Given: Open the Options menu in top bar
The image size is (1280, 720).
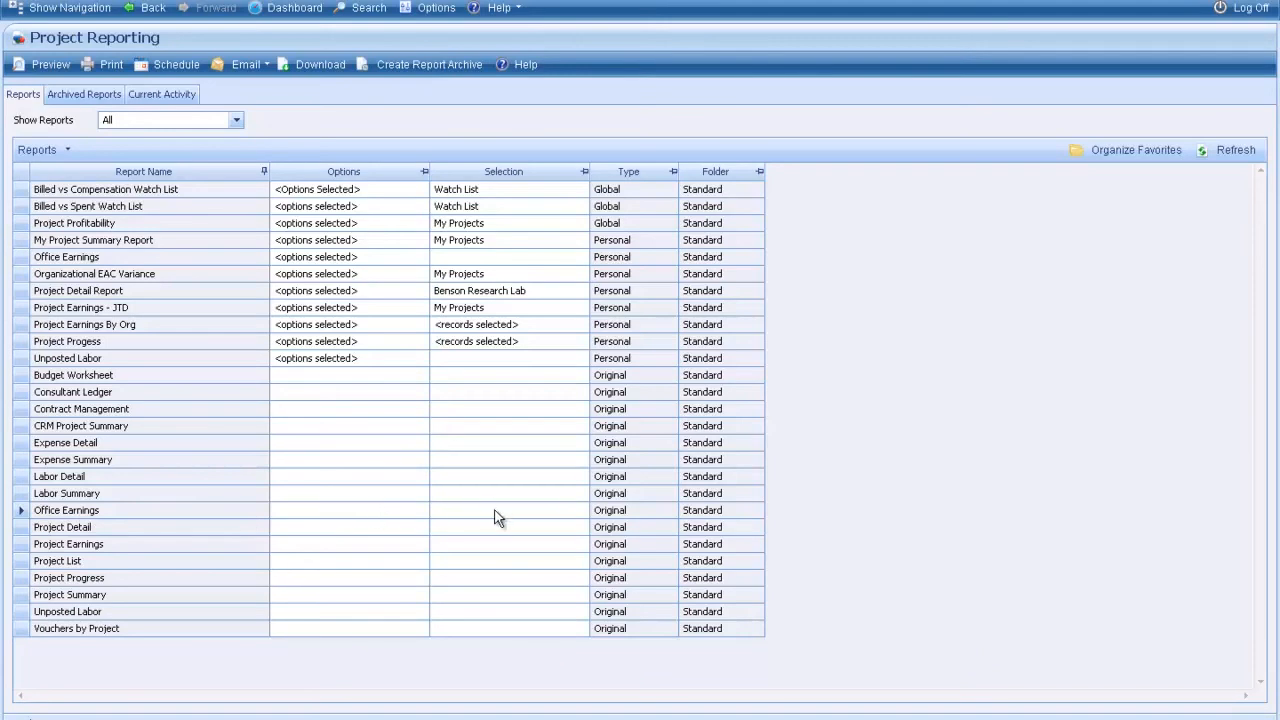Looking at the screenshot, I should point(436,7).
